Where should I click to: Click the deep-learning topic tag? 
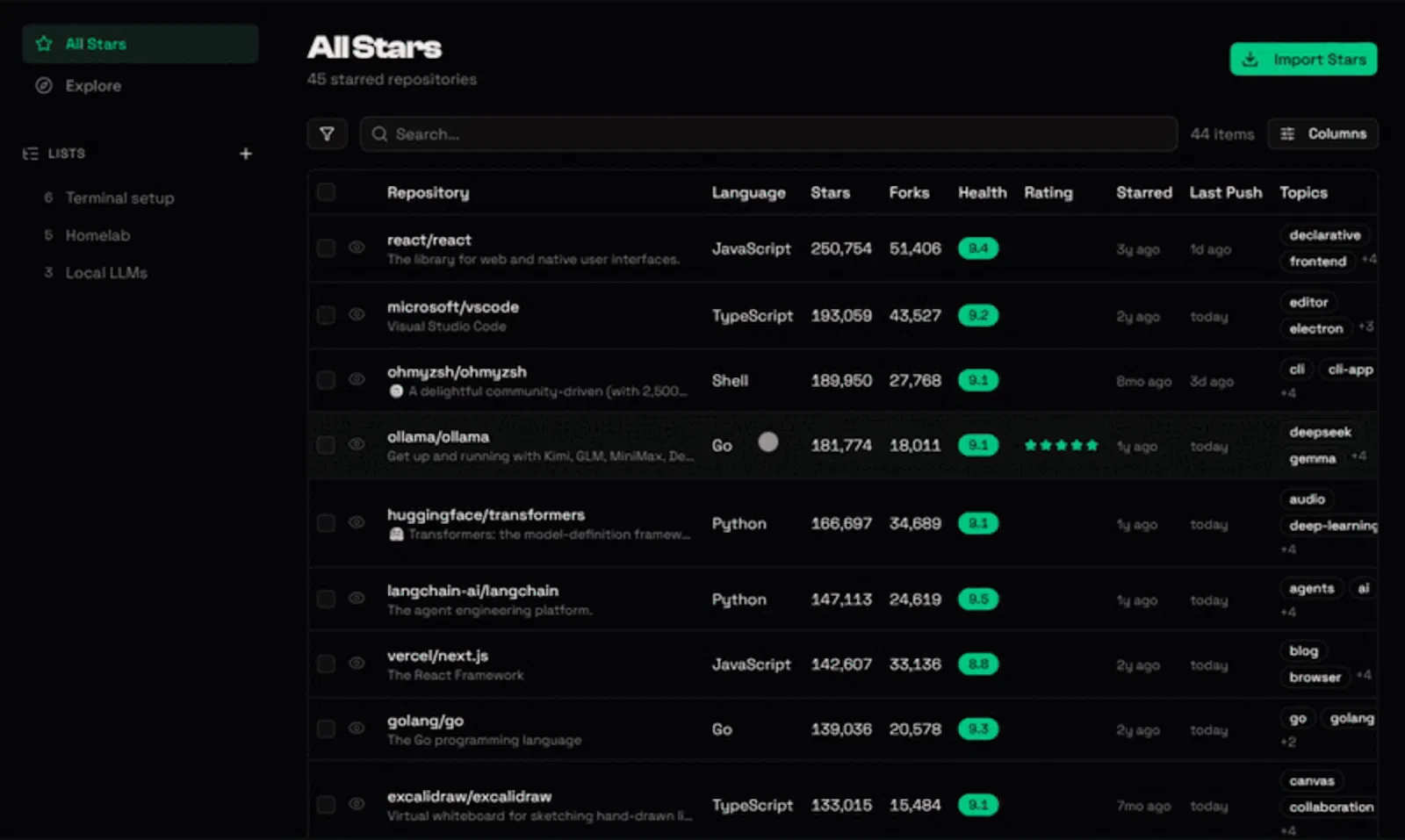1331,526
